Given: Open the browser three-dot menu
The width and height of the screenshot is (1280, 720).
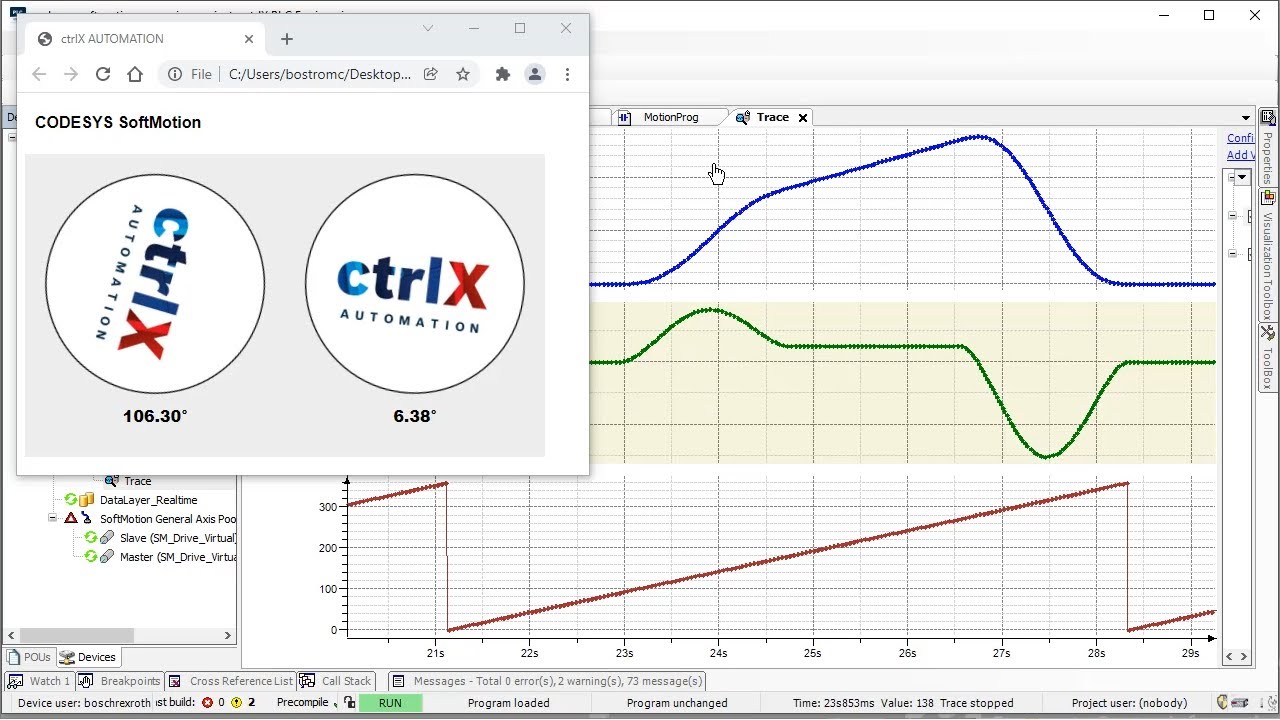Looking at the screenshot, I should 567,74.
